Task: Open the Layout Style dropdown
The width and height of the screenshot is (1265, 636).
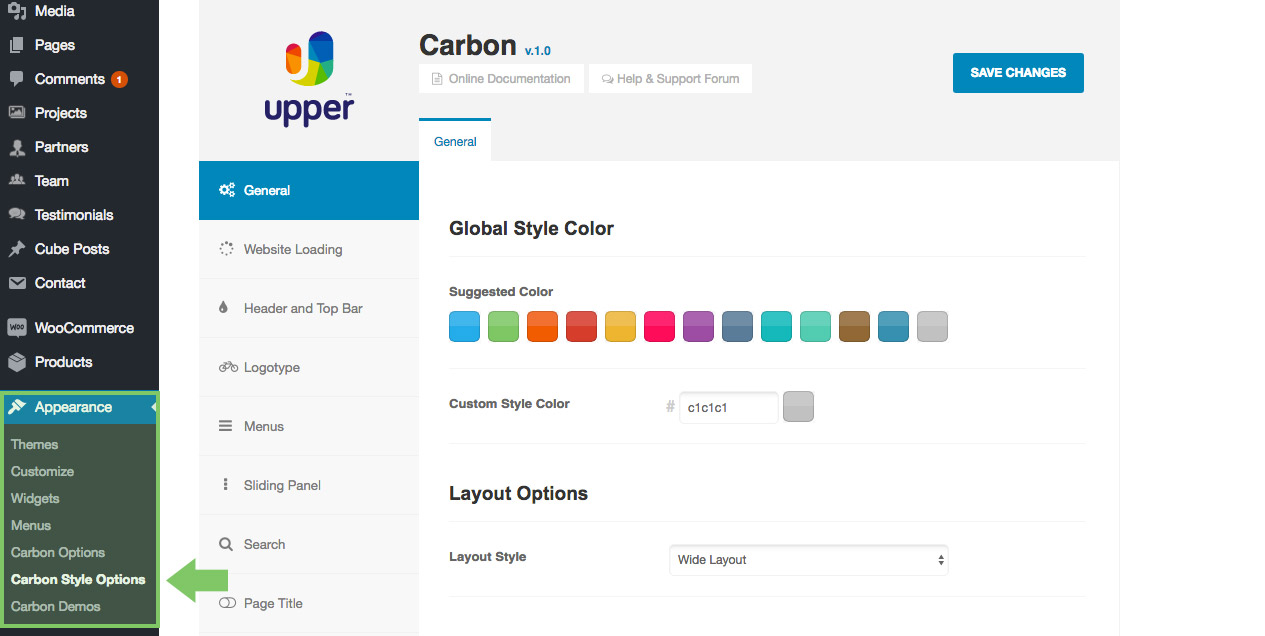Action: pos(808,560)
